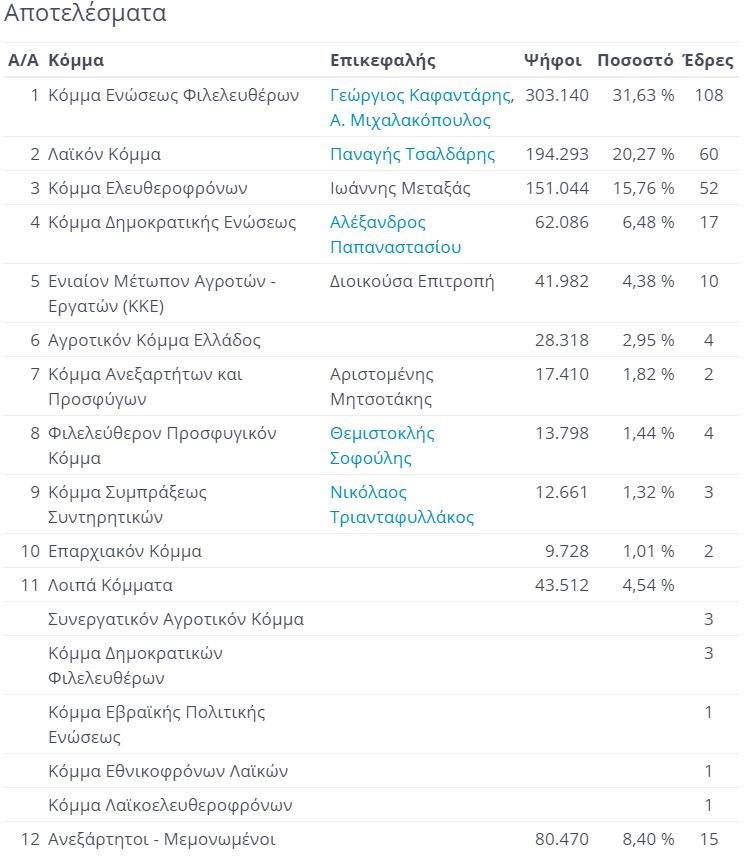745x864 pixels.
Task: Select the Επαρχιακόν Κόμμα party name
Action: [x=125, y=552]
